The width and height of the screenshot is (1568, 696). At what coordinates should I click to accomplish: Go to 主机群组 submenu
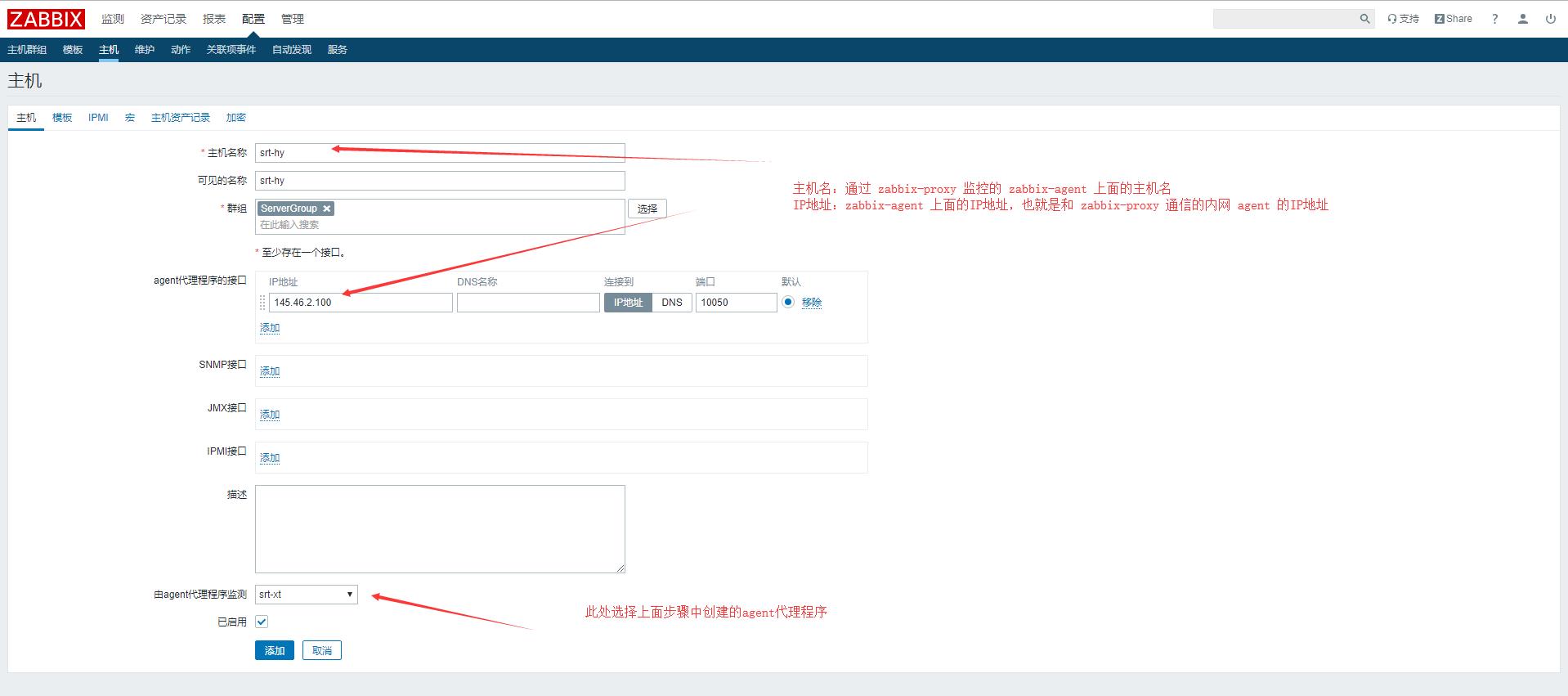coord(27,50)
